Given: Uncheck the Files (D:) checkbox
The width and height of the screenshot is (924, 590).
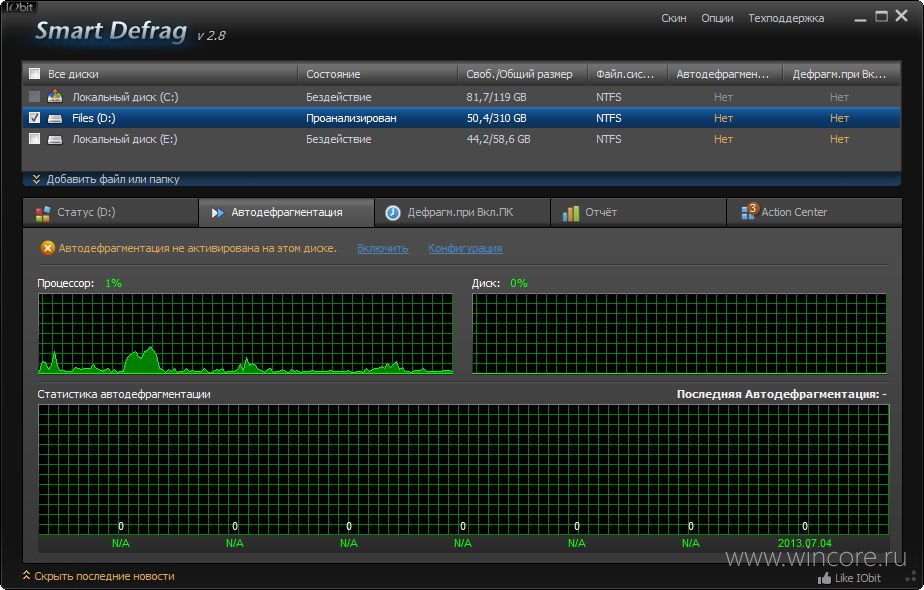Looking at the screenshot, I should coord(35,118).
